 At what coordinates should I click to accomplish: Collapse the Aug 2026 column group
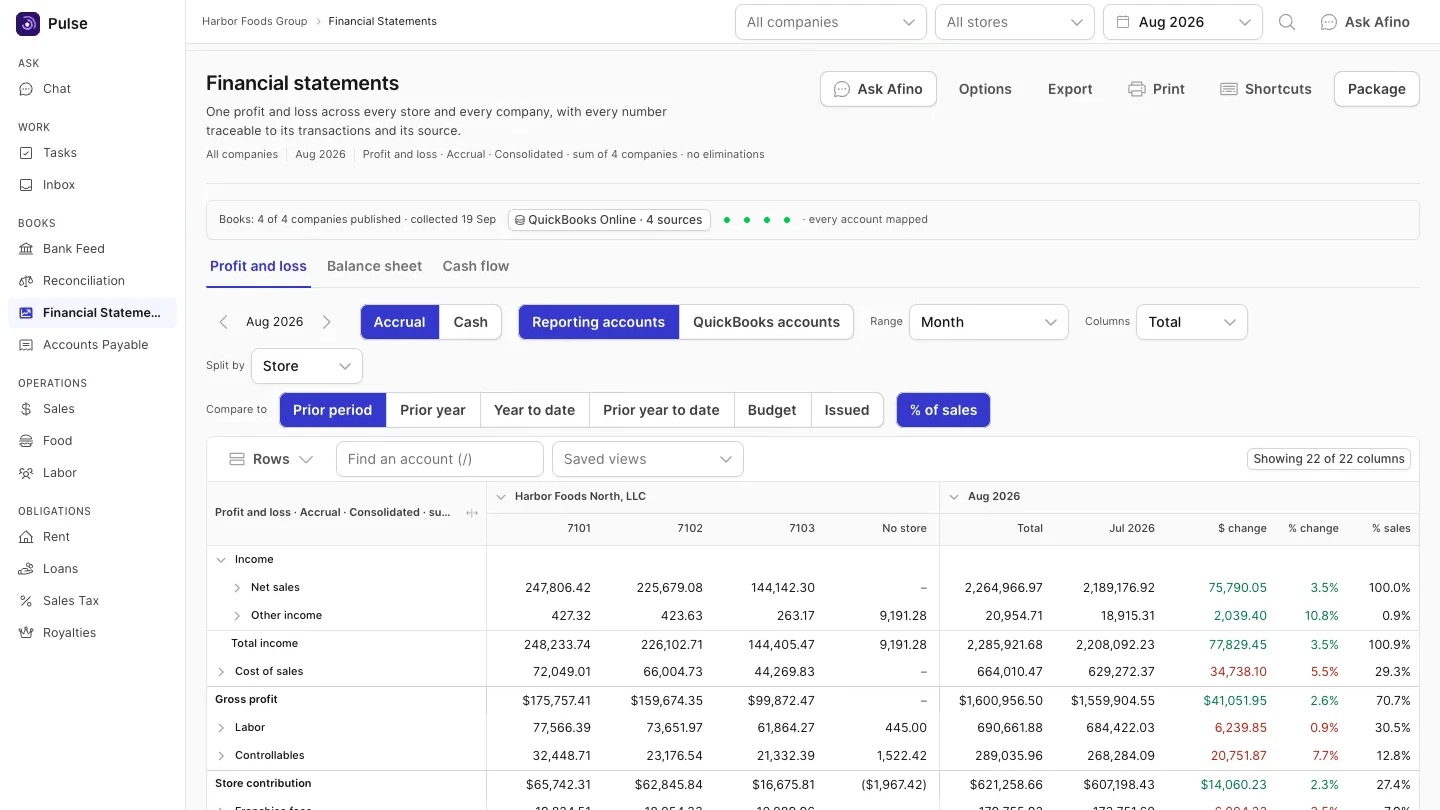click(x=954, y=497)
